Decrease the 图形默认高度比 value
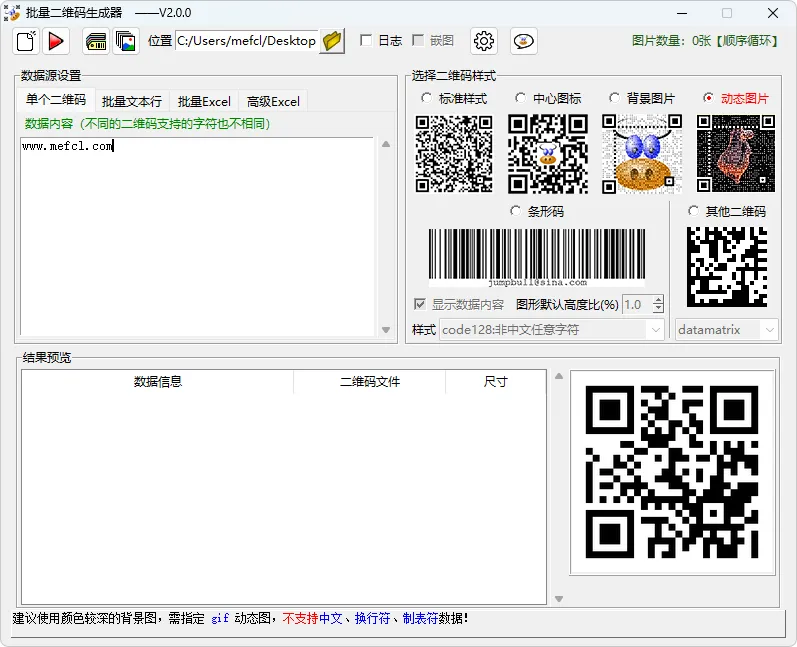Viewport: 797px width, 647px height. point(658,309)
